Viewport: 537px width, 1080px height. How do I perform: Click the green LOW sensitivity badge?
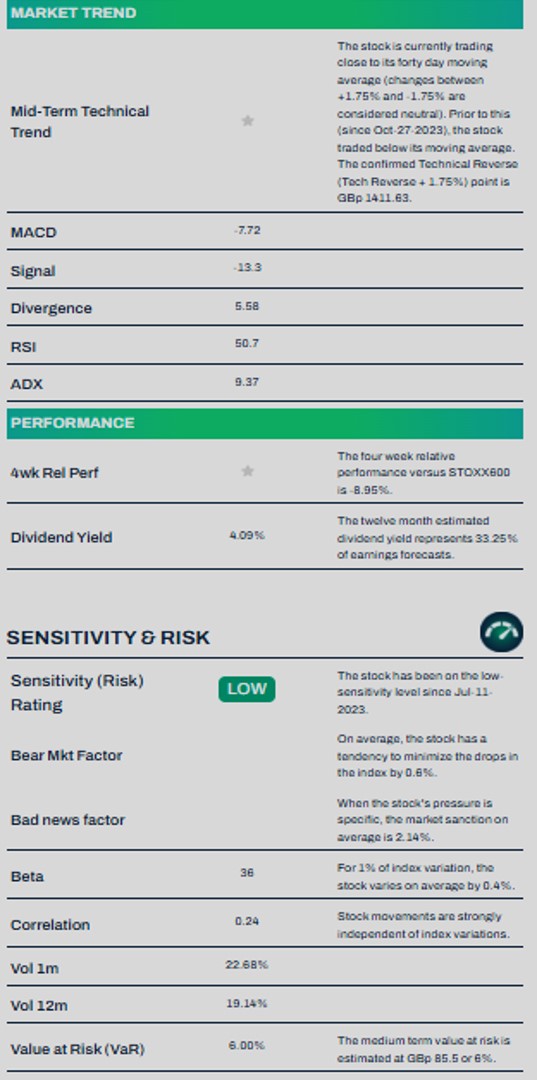tap(246, 689)
